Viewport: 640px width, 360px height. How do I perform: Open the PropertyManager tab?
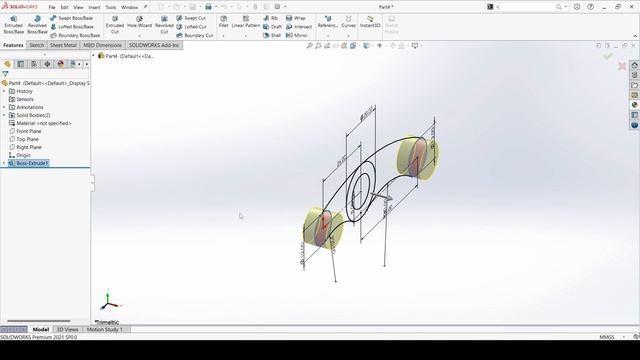[x=21, y=64]
